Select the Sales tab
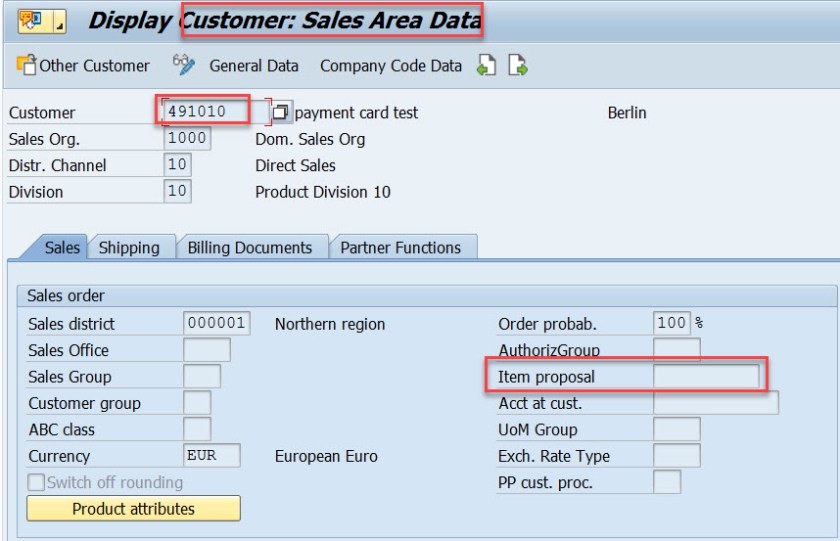Image resolution: width=840 pixels, height=541 pixels. point(62,248)
